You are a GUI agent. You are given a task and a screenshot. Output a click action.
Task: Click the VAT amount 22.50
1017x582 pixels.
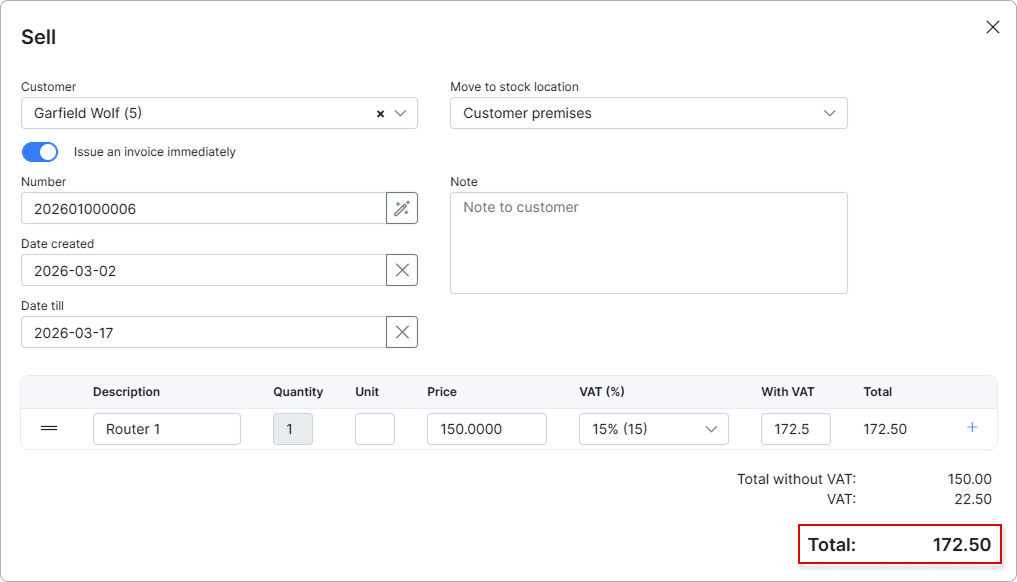pos(973,499)
